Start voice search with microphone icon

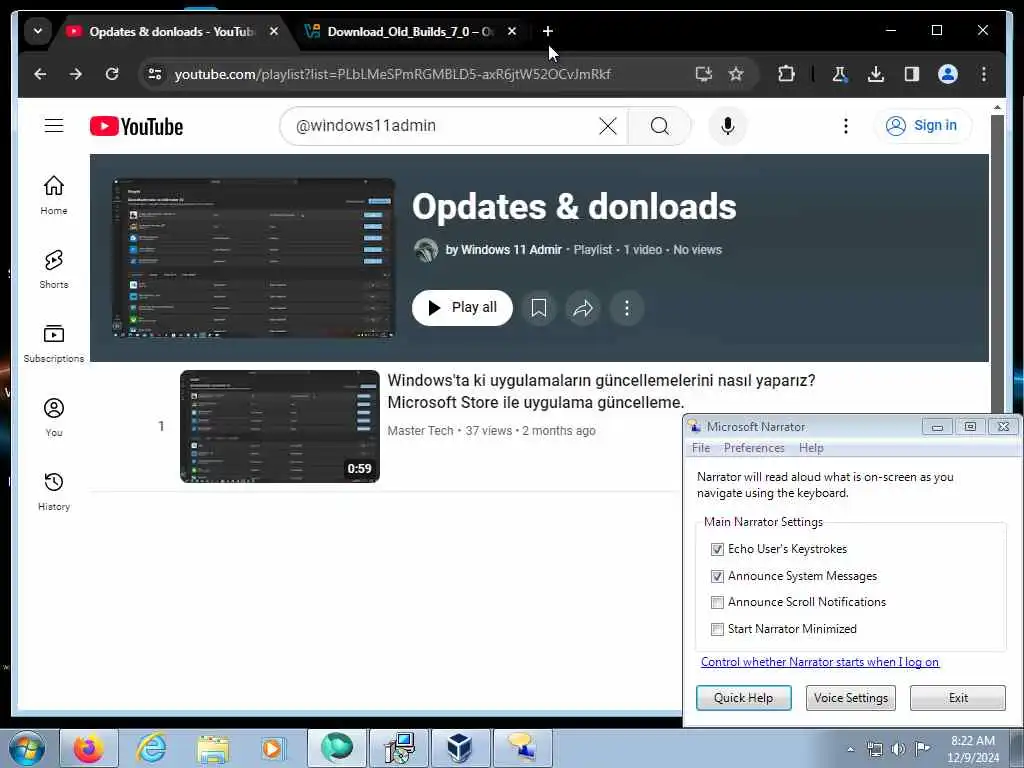pos(728,126)
